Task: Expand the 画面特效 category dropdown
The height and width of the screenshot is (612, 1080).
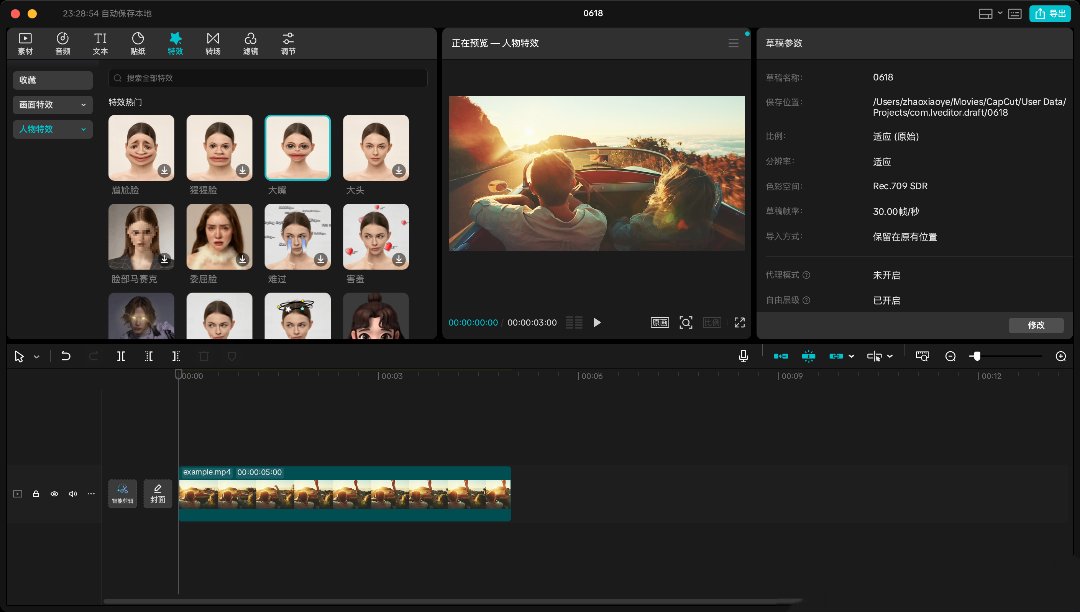Action: pos(83,104)
